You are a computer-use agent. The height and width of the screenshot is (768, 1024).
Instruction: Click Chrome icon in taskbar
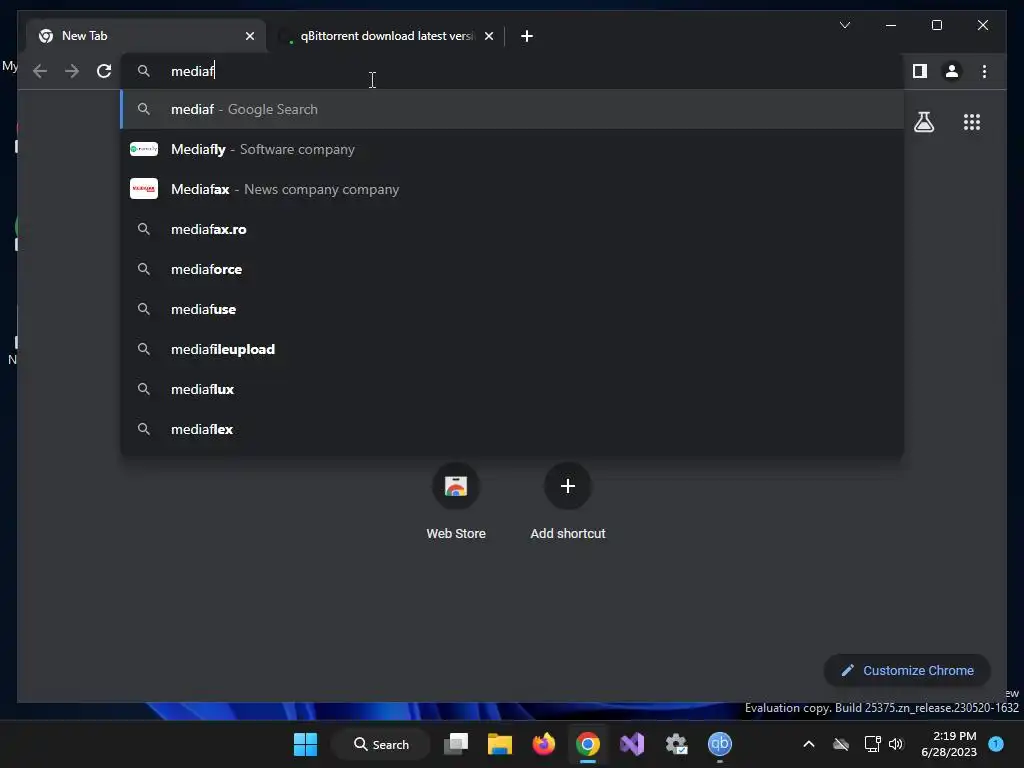pos(588,744)
